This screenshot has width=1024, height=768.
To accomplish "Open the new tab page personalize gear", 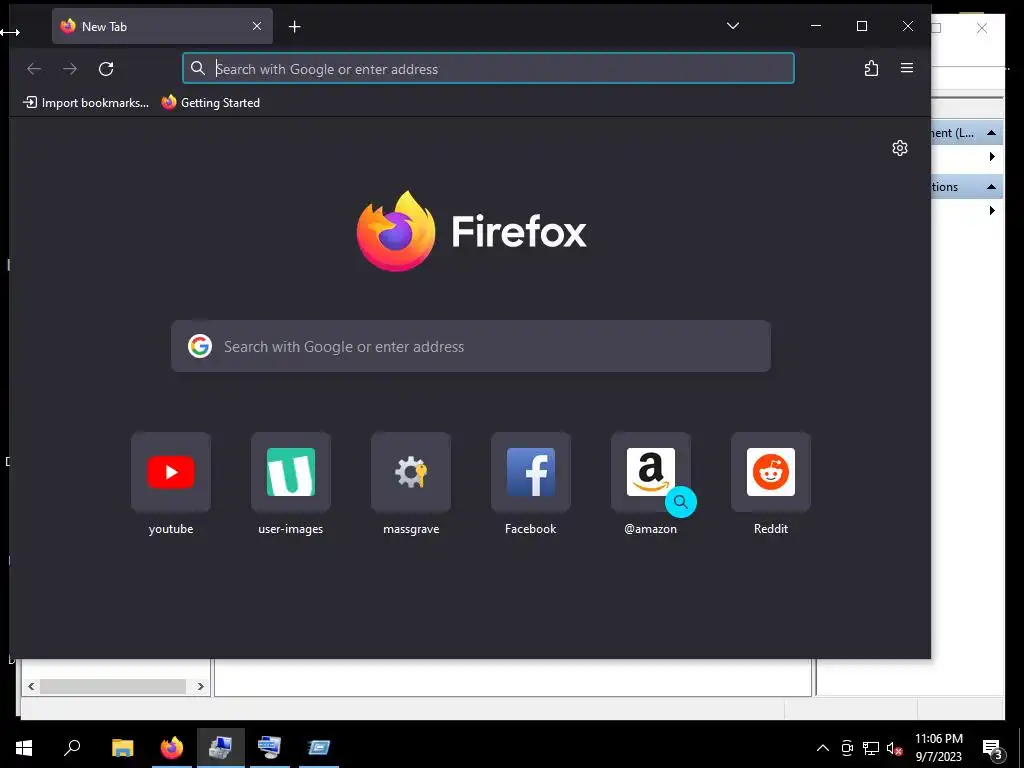I will 900,148.
